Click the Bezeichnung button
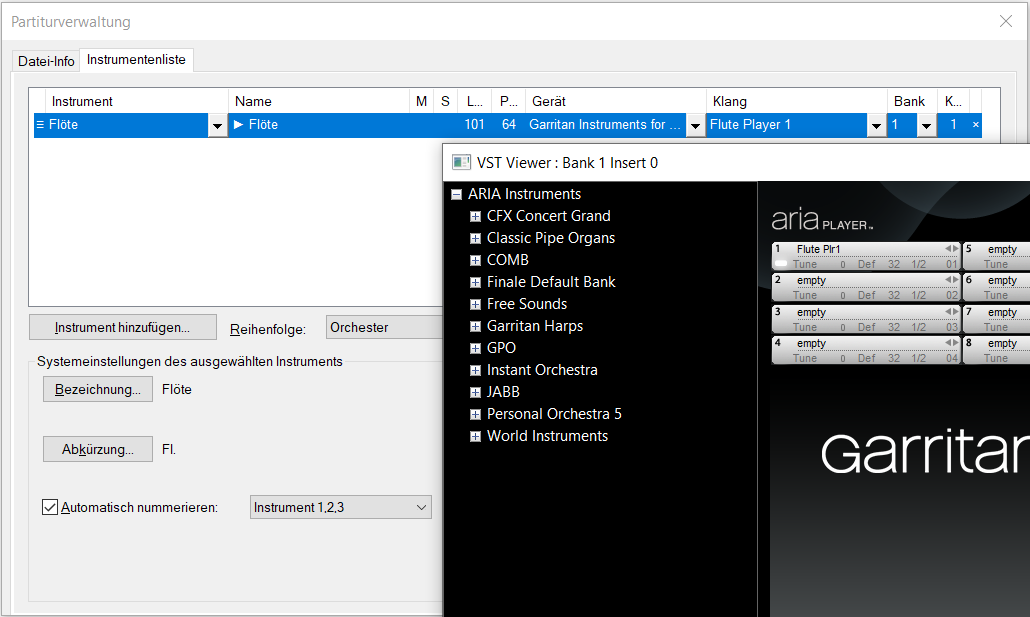Image resolution: width=1030 pixels, height=617 pixels. tap(98, 389)
